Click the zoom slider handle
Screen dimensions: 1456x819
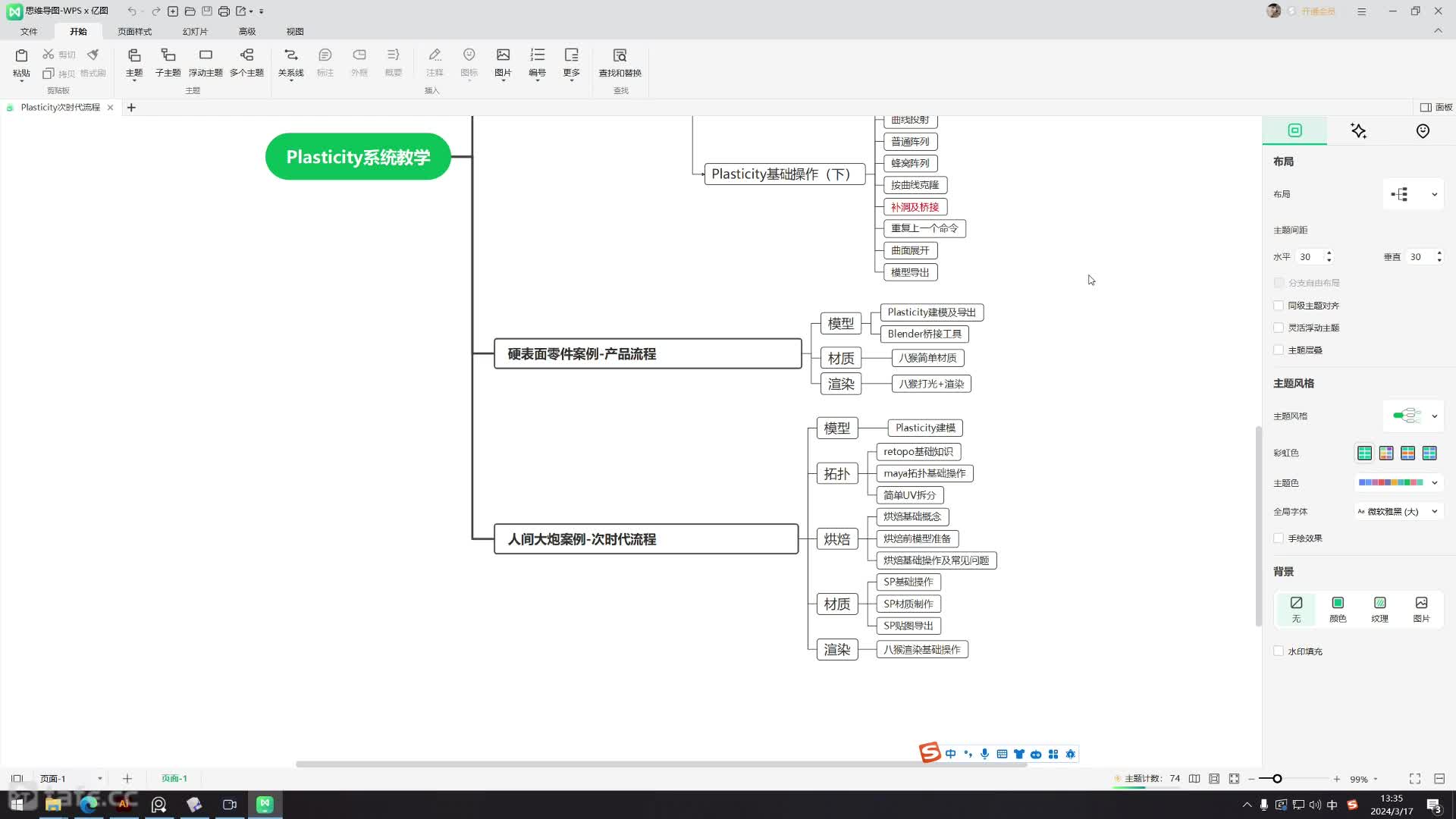click(1277, 779)
